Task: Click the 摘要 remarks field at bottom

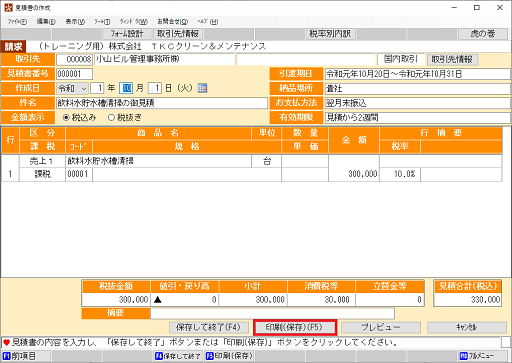Action: (x=273, y=313)
